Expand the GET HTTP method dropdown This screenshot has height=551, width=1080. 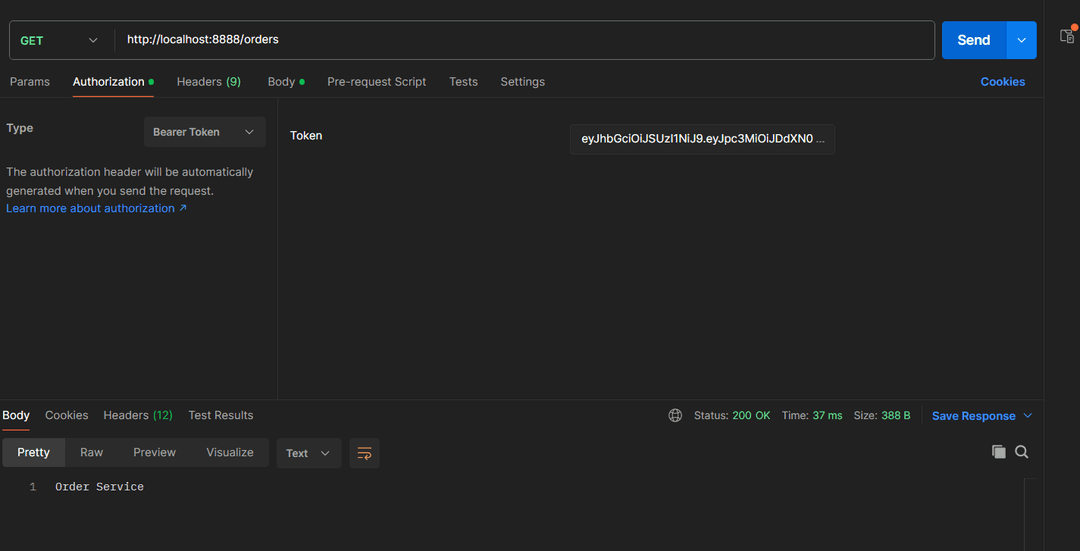pyautogui.click(x=59, y=40)
